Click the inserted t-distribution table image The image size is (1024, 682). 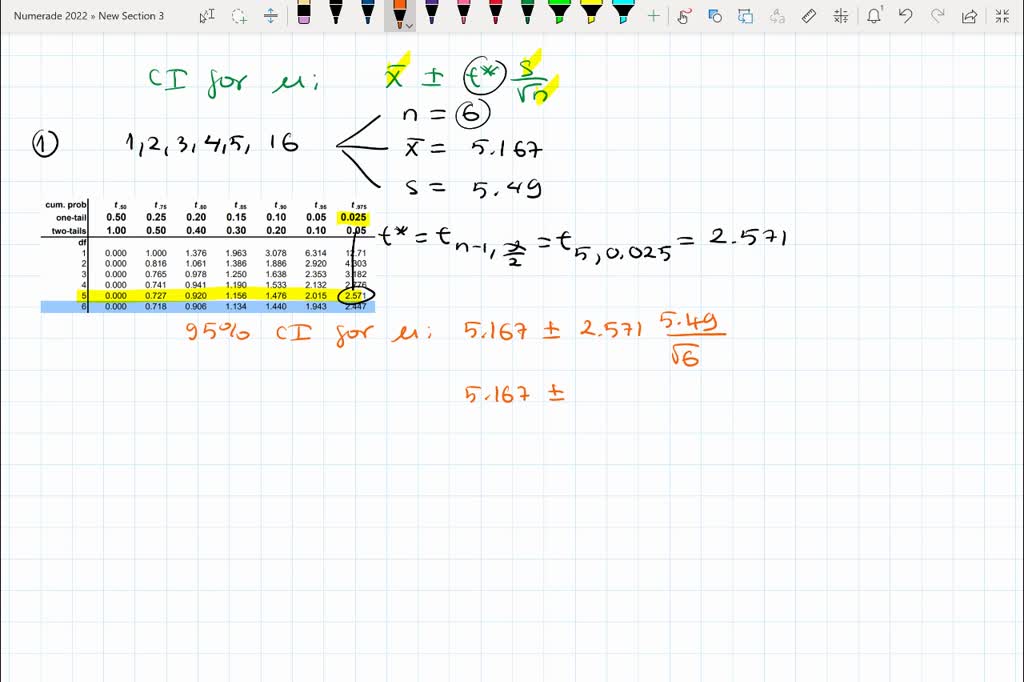[208, 255]
